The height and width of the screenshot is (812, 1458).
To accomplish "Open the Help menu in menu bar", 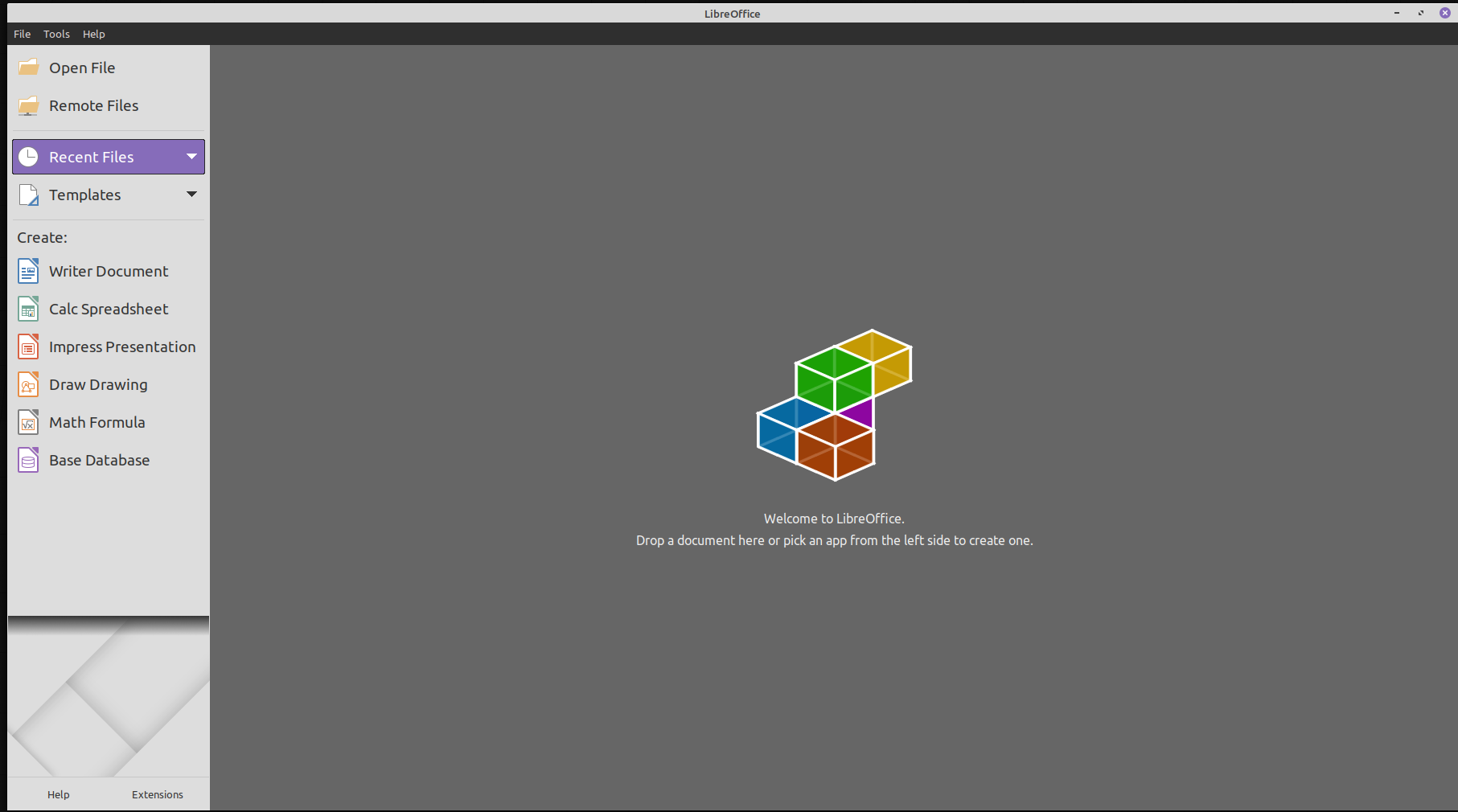I will tap(94, 34).
